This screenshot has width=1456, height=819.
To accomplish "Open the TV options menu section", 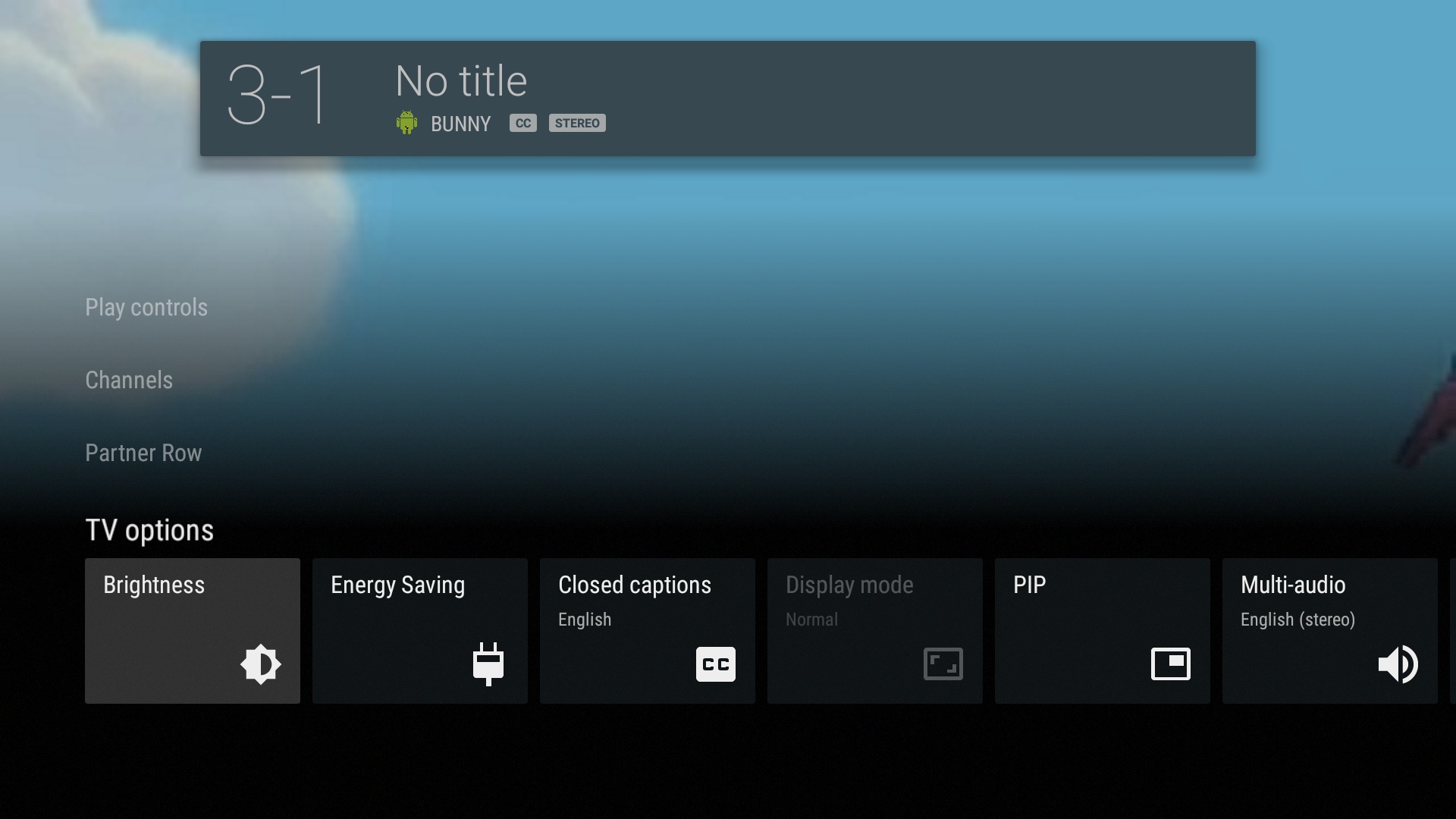I will 149,530.
